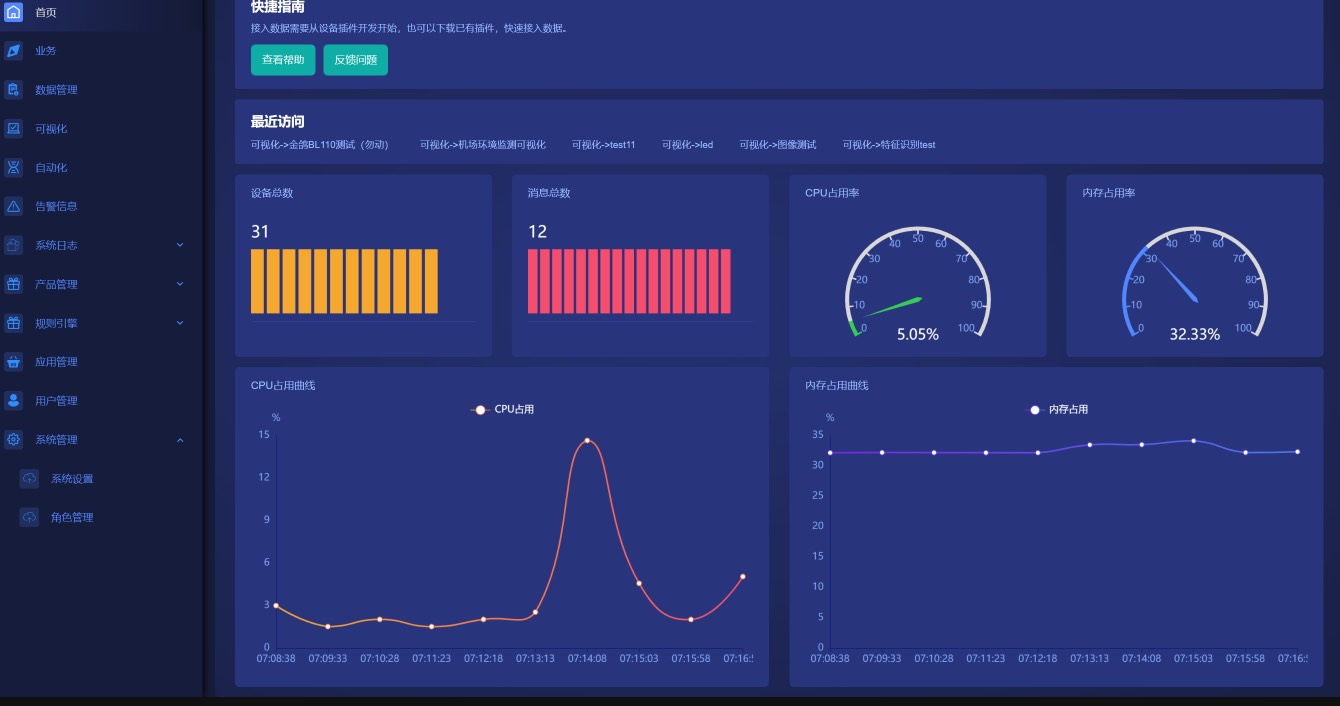Collapse the 系统管理 submenu chevron

coord(180,440)
